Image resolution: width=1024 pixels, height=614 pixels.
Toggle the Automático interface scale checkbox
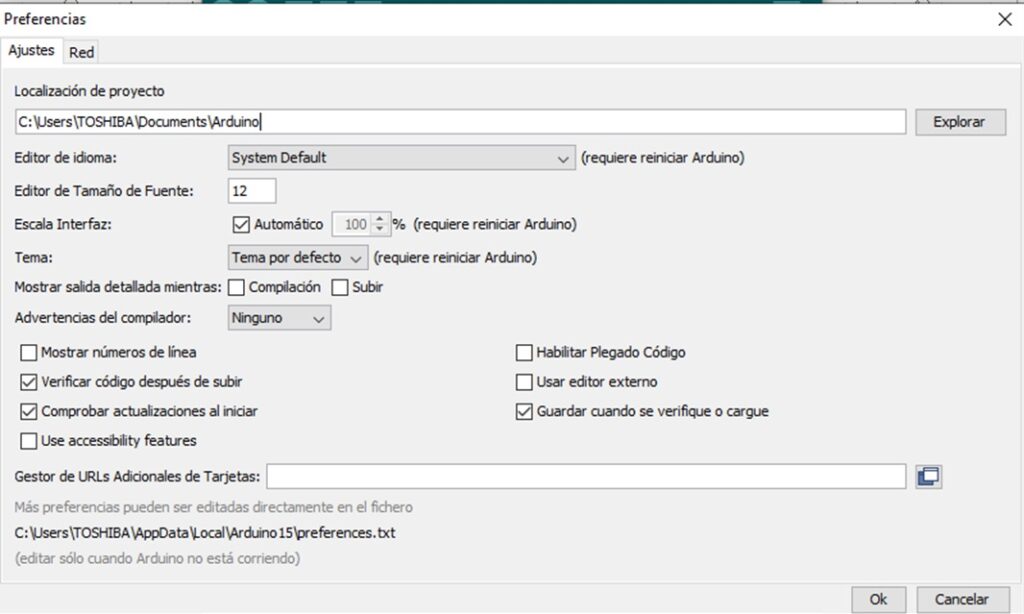(x=240, y=225)
